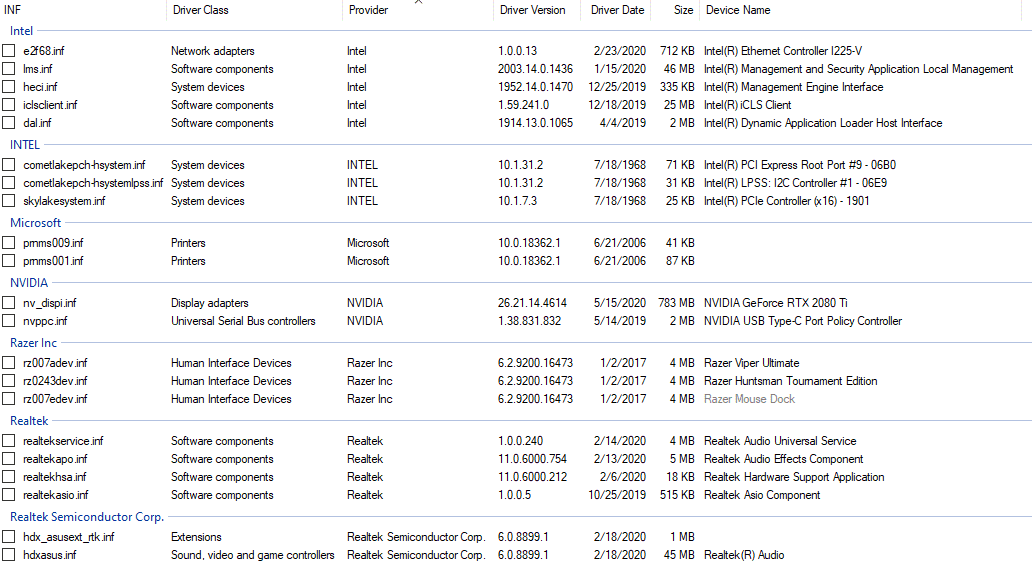Enable the realtekservice.inf checkbox
Screen dimensions: 1036x577
[x=9, y=441]
